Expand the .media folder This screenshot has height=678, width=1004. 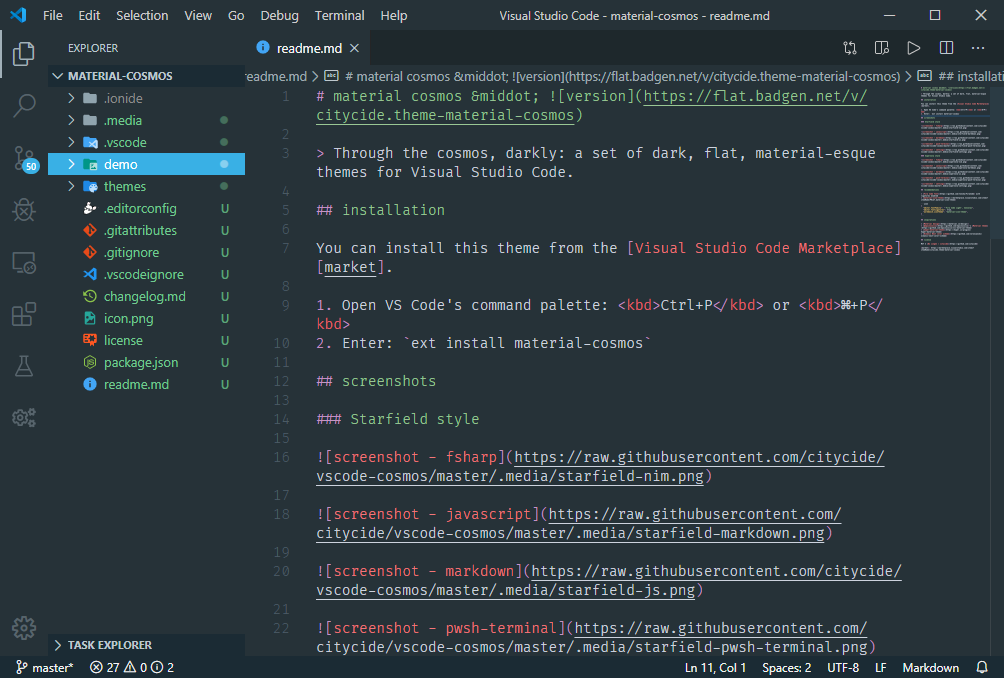point(147,120)
